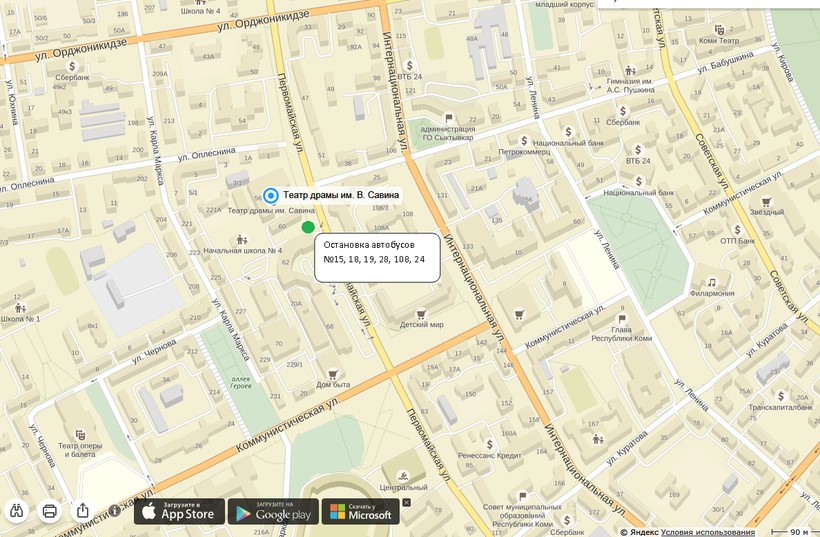Click the администрация ГО Сыктывкар flag icon
Image resolution: width=820 pixels, height=537 pixels.
click(447, 118)
